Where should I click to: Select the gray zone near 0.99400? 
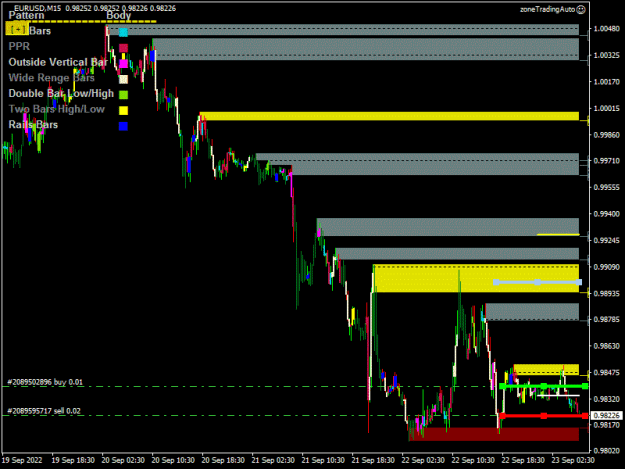[x=448, y=227]
